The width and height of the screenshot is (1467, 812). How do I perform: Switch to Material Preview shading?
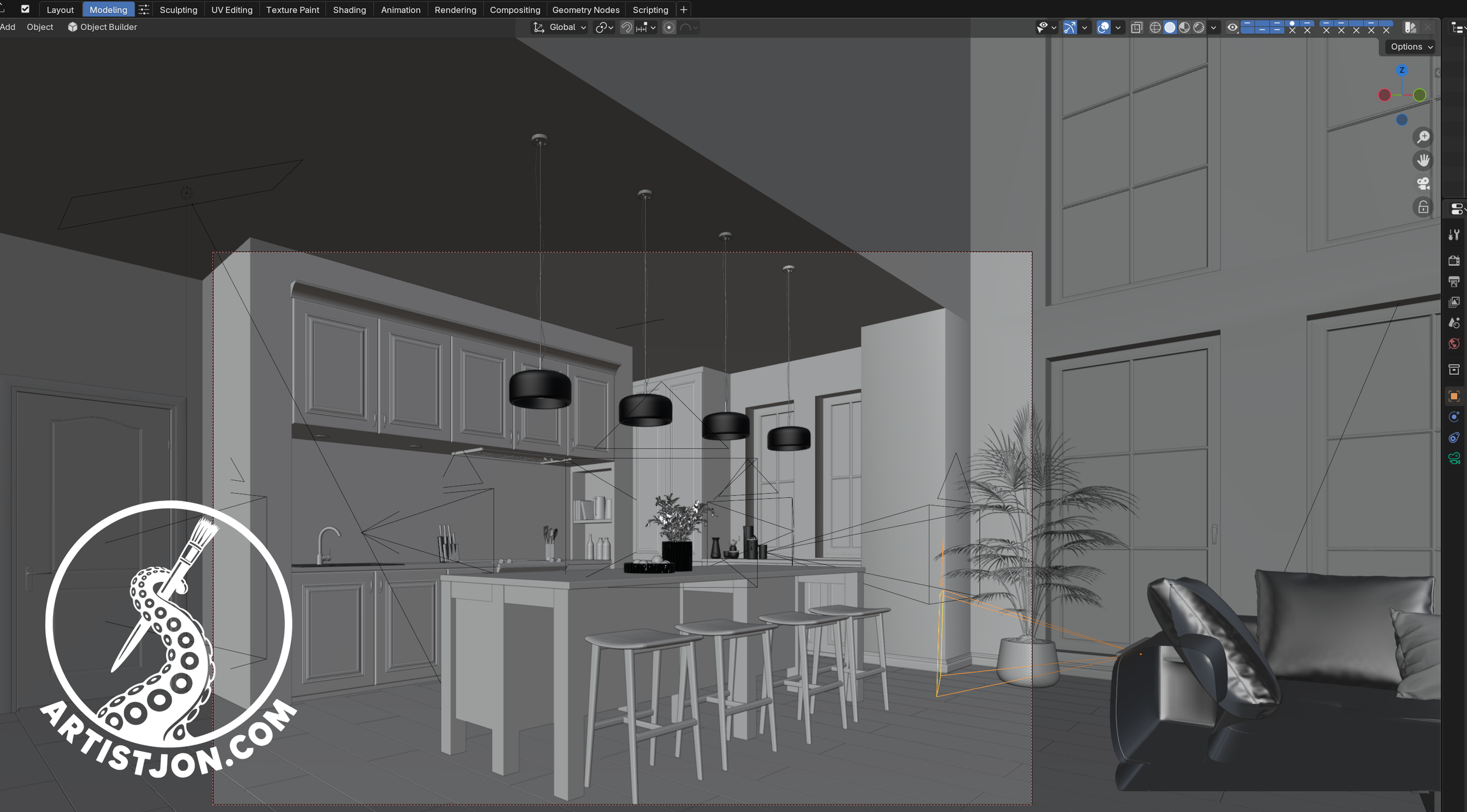pyautogui.click(x=1184, y=28)
